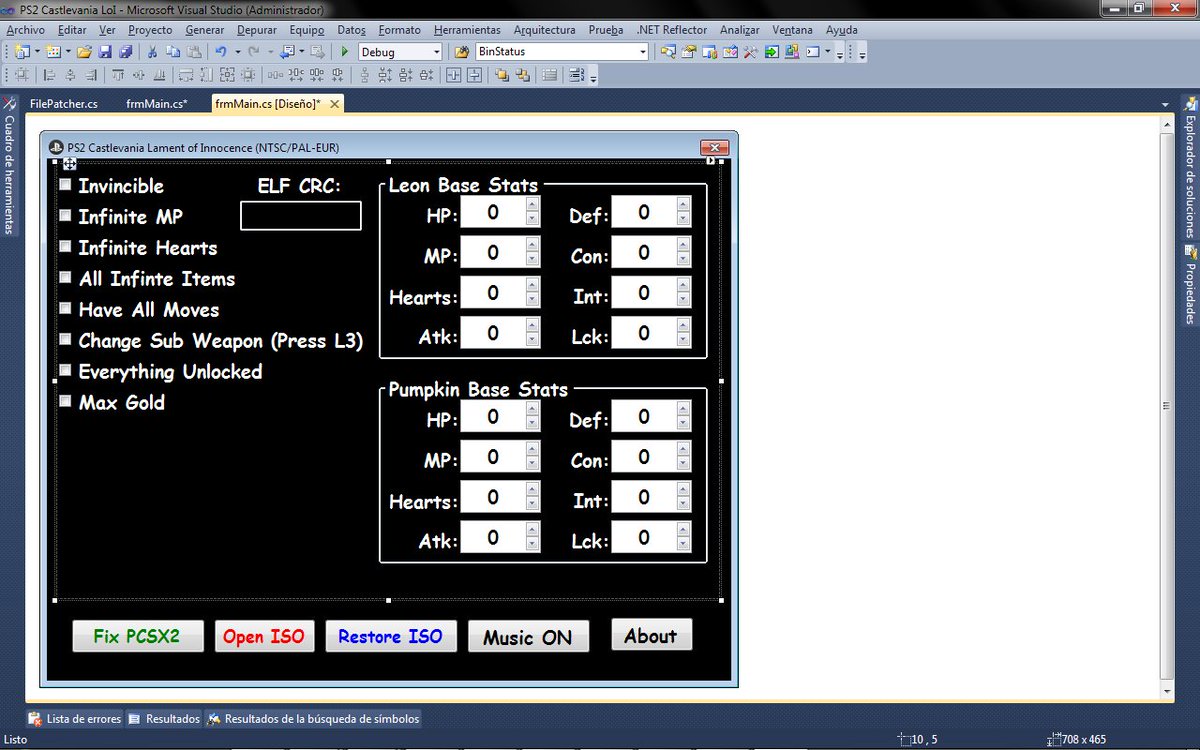The width and height of the screenshot is (1200, 750).
Task: Open the Archivo menu
Action: pos(26,30)
